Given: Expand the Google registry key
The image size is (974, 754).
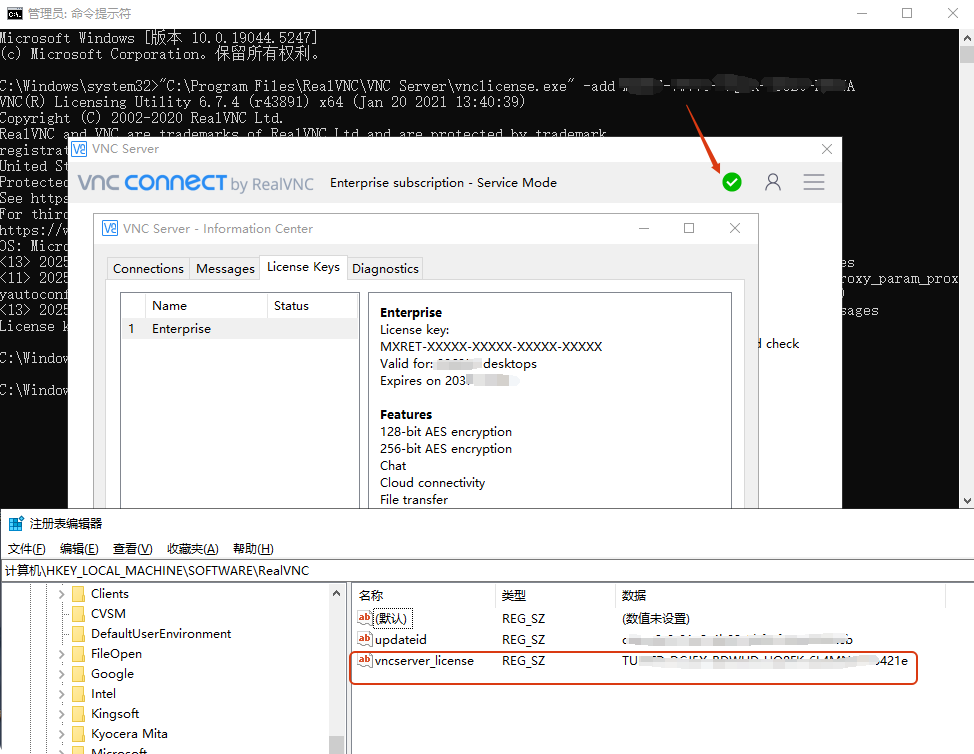Looking at the screenshot, I should tap(61, 674).
